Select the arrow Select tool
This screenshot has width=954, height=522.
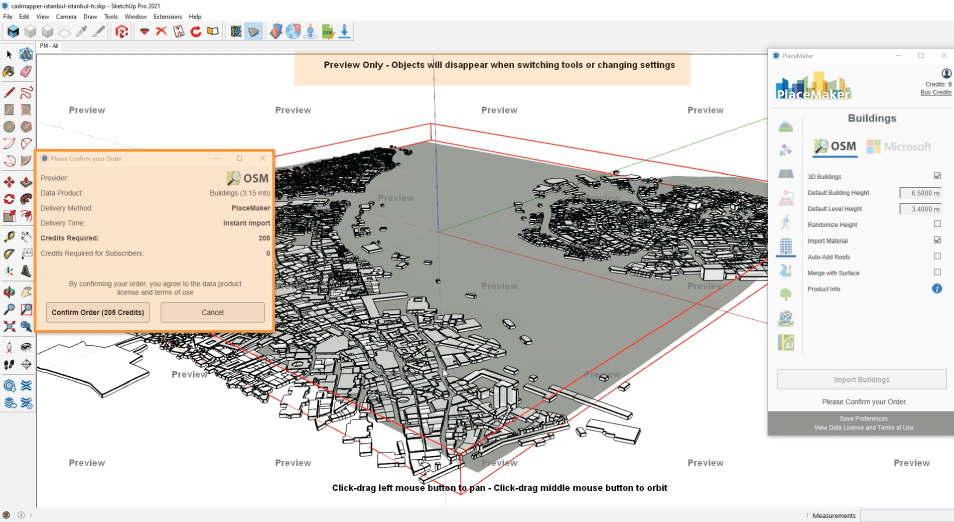9,55
